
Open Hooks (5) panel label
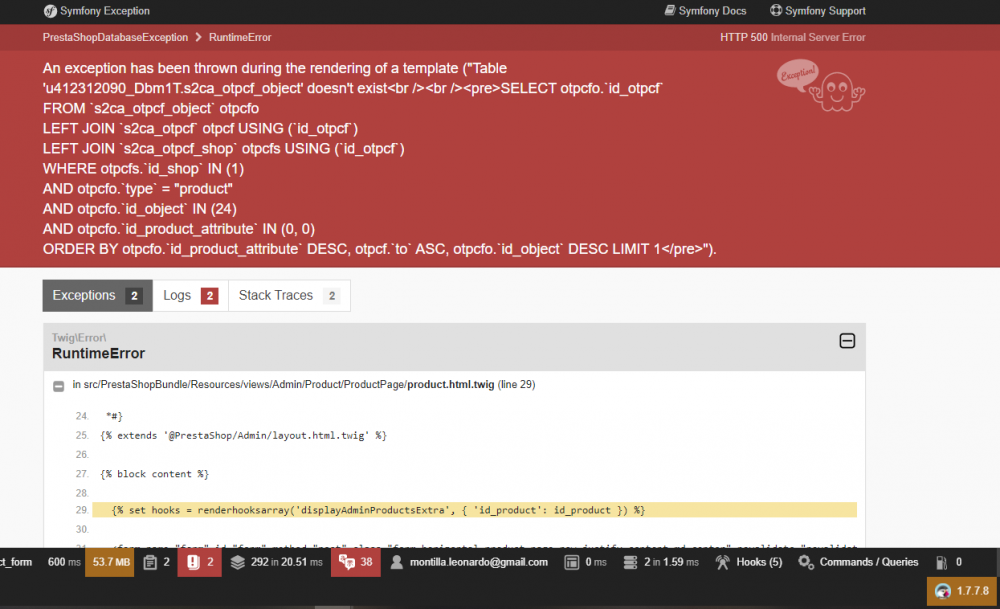point(759,562)
